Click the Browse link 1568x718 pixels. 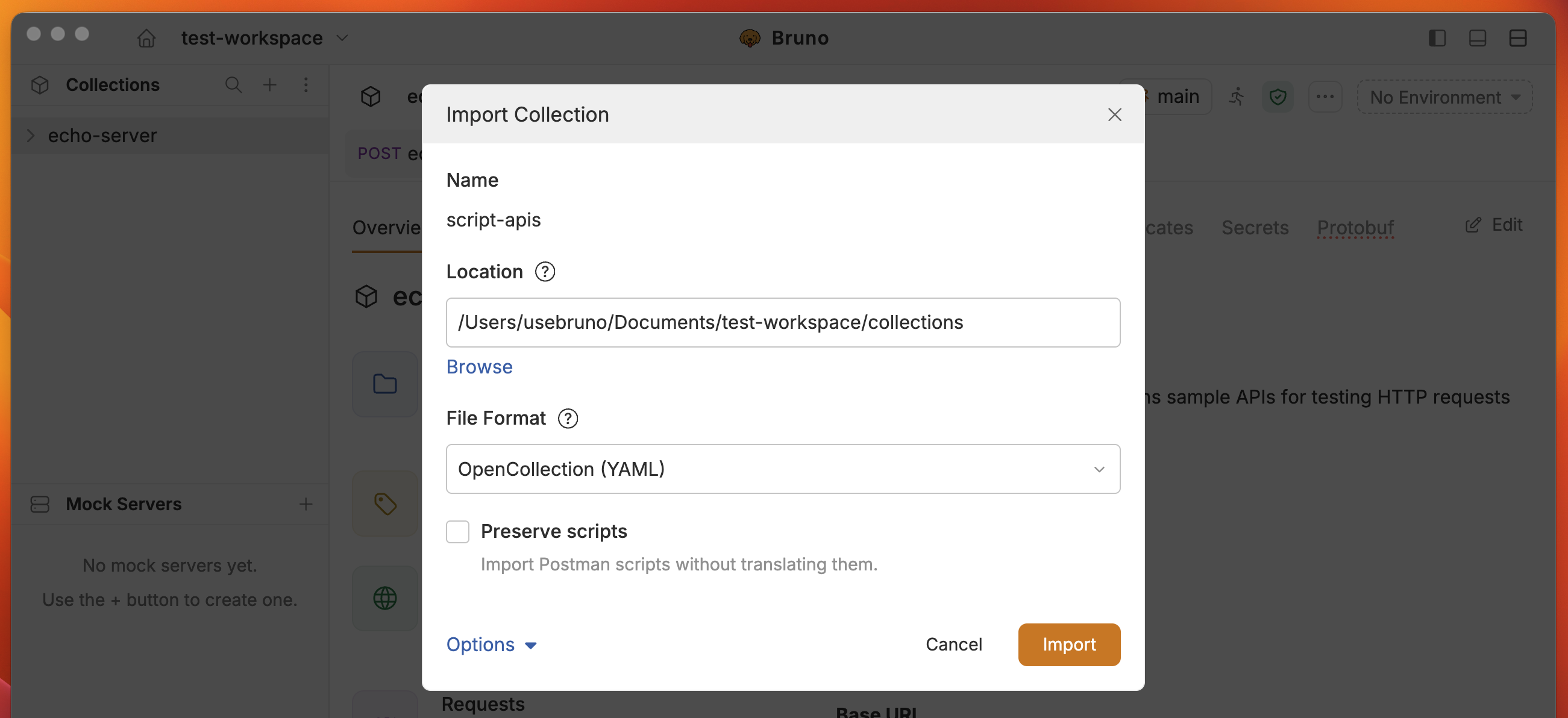click(479, 367)
